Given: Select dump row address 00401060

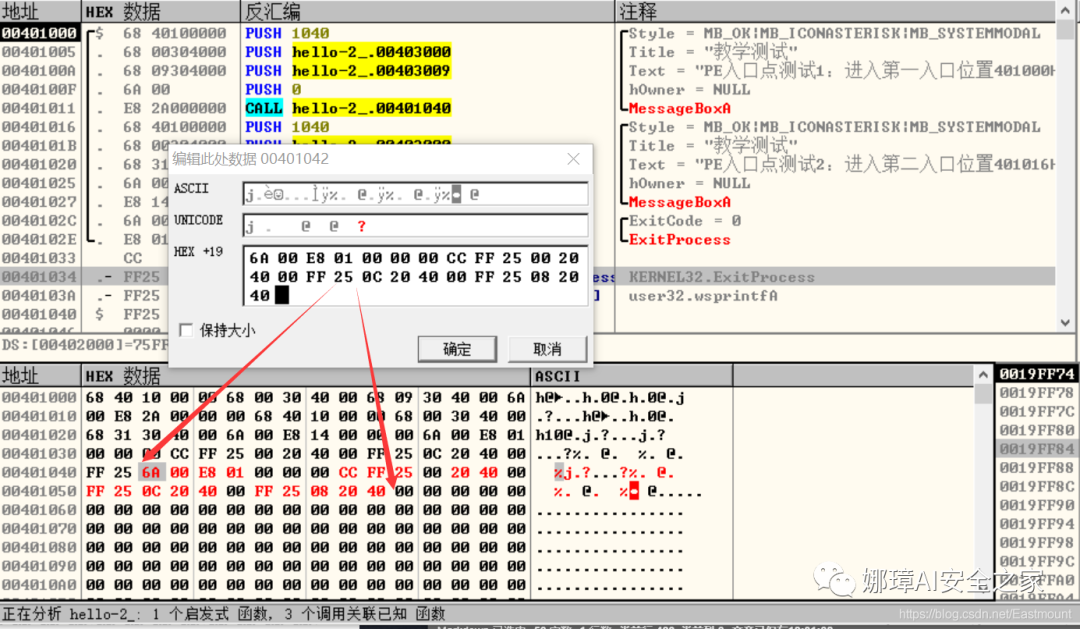Looking at the screenshot, I should click(x=39, y=510).
